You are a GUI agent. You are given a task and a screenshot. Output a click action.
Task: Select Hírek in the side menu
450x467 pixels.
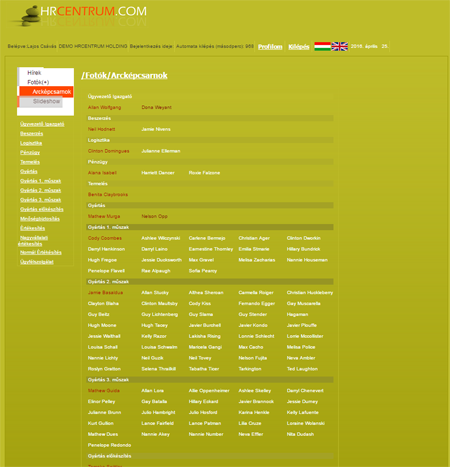click(34, 73)
